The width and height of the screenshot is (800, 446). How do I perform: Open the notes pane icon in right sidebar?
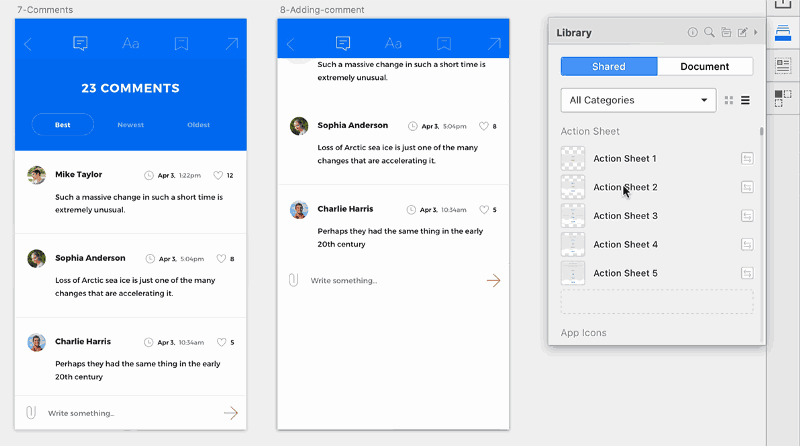tap(783, 65)
